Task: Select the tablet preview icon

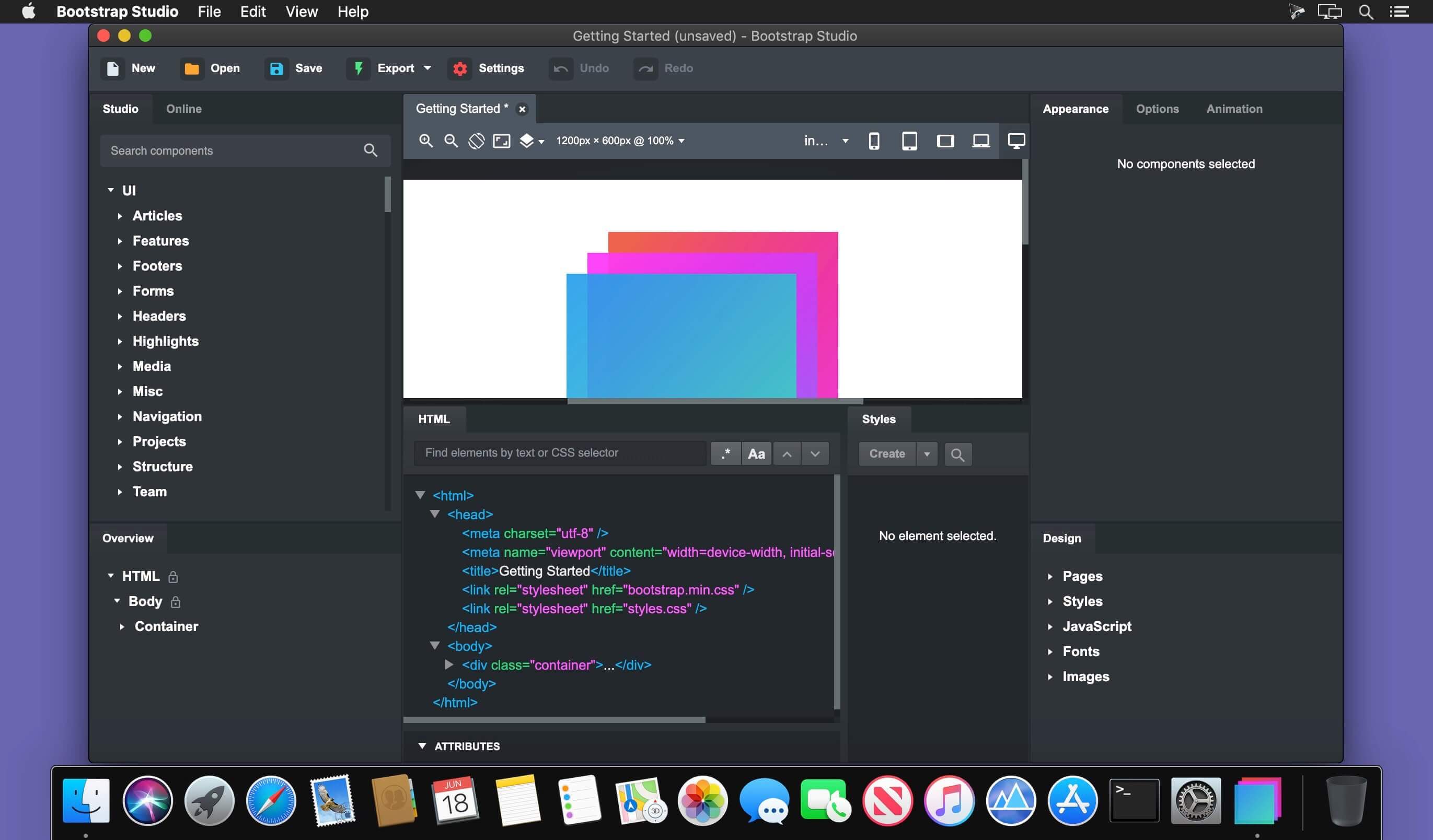Action: 909,141
